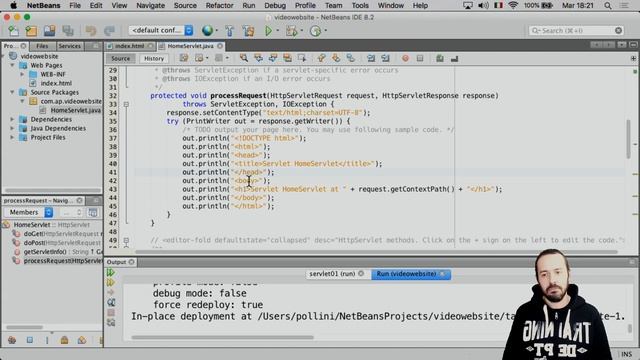Switch to the Files panel tab
Viewport: 640px width, 360px height.
click(x=42, y=46)
